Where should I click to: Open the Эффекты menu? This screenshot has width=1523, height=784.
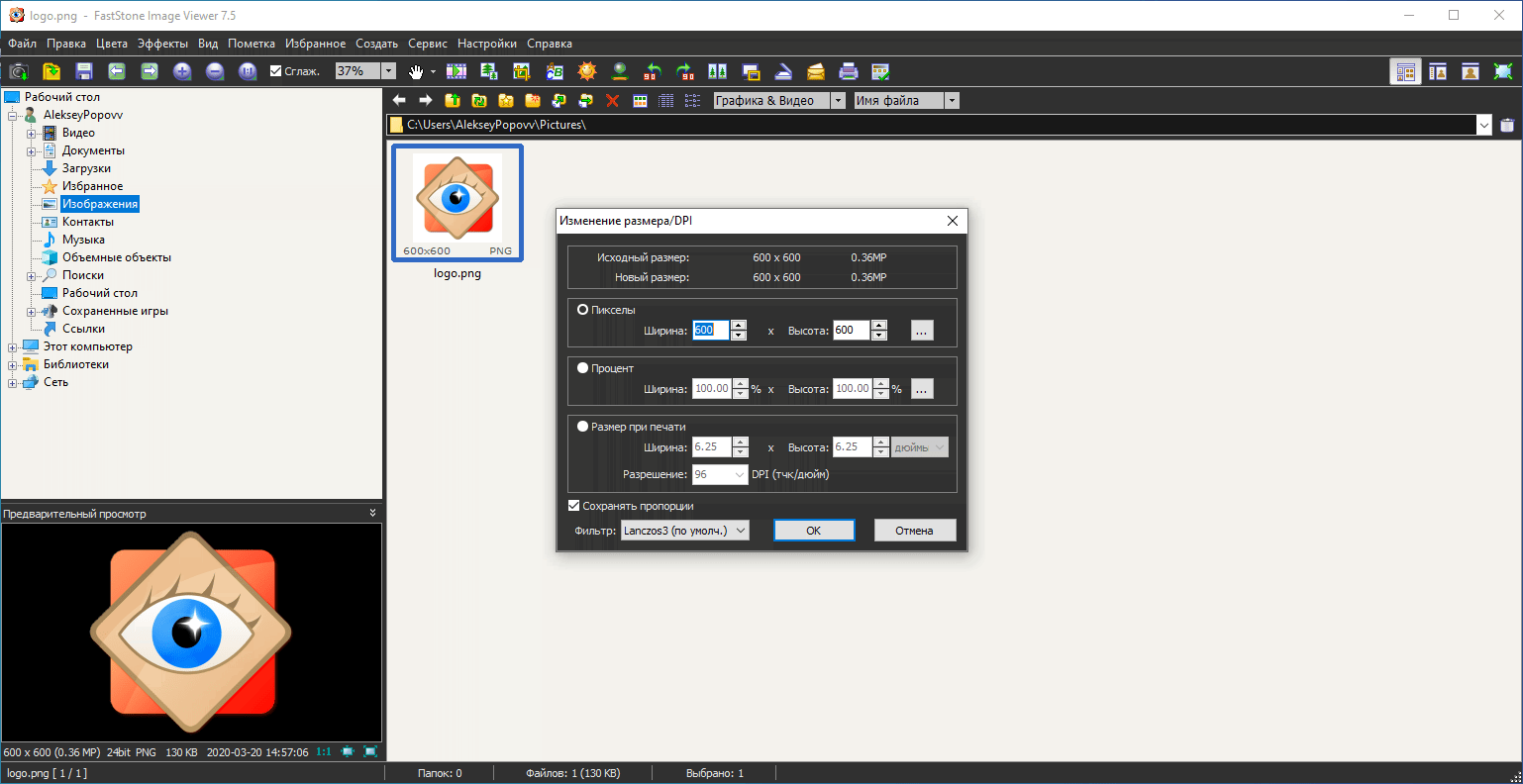click(x=162, y=44)
